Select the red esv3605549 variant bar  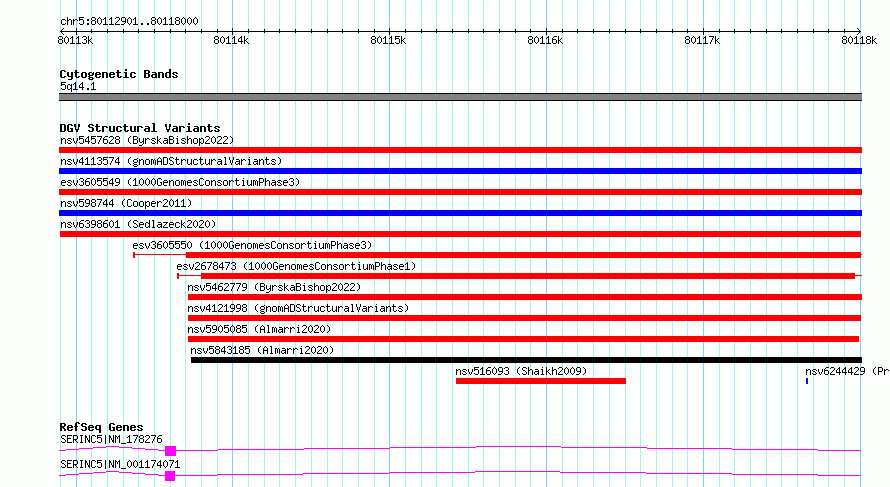(460, 192)
